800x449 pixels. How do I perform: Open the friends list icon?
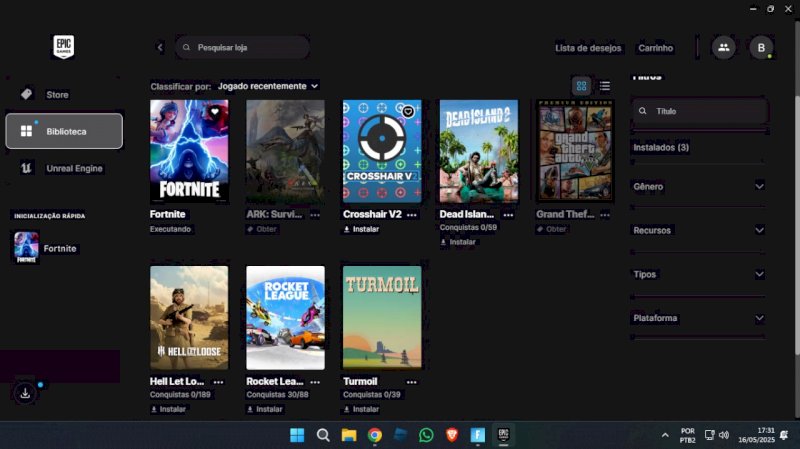click(x=723, y=47)
